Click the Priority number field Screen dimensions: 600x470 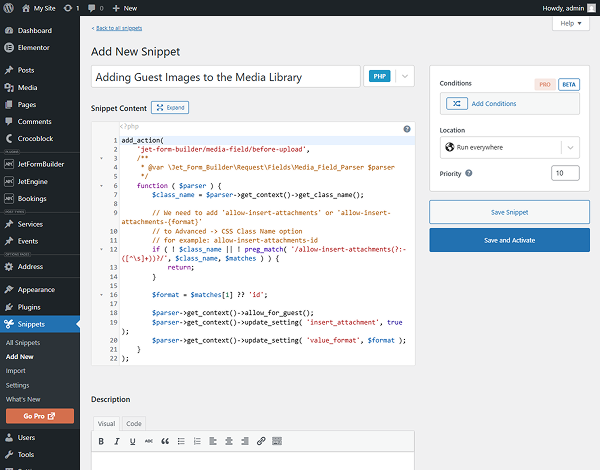565,173
